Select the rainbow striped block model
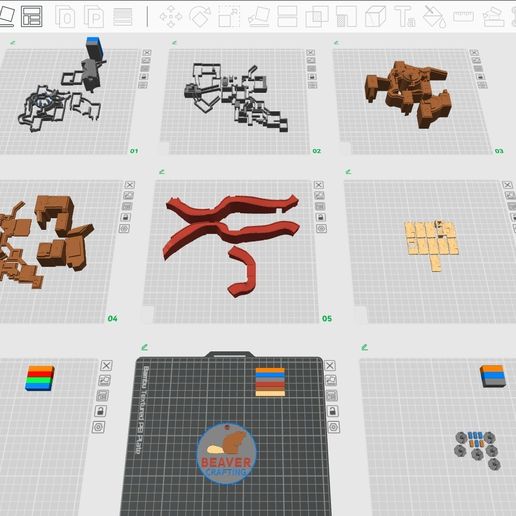Screen dimensions: 516x516 coord(40,378)
